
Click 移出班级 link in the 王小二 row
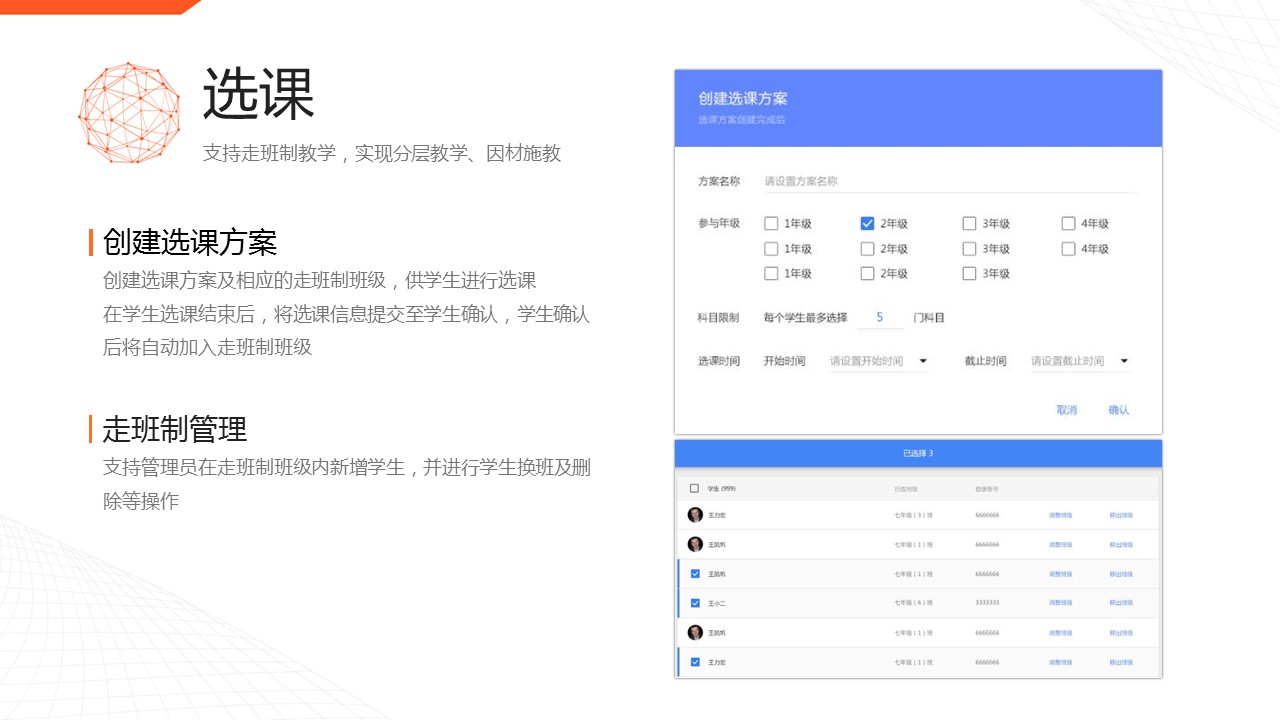click(x=1121, y=603)
